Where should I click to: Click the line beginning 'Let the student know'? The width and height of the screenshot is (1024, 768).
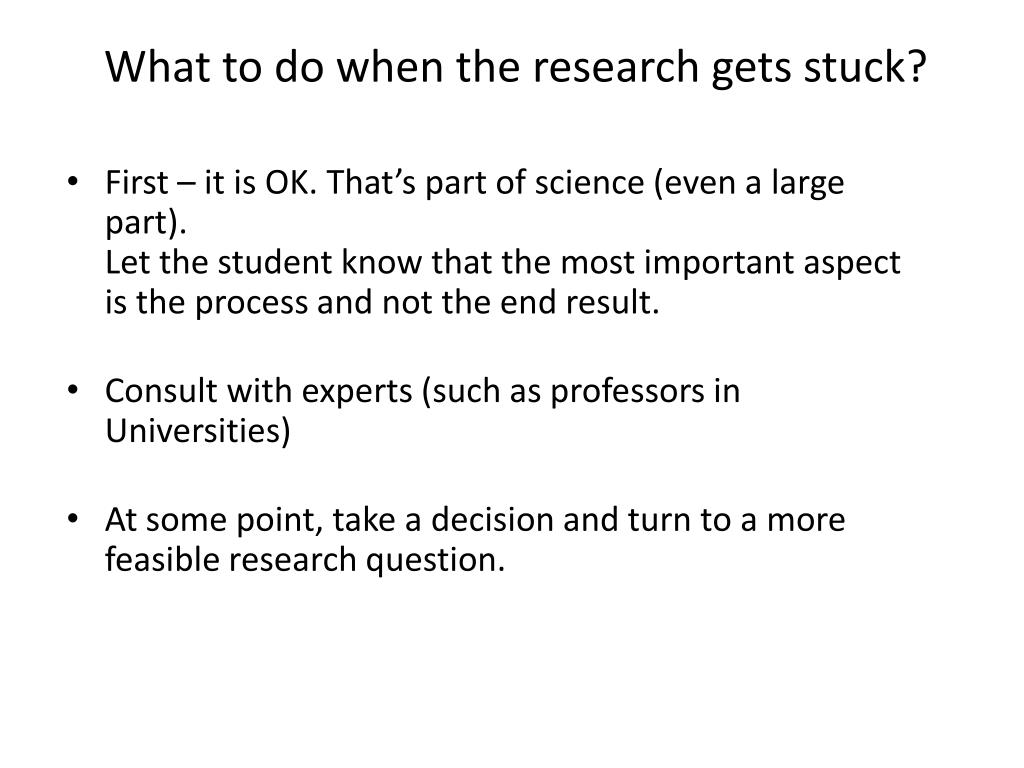[x=503, y=263]
